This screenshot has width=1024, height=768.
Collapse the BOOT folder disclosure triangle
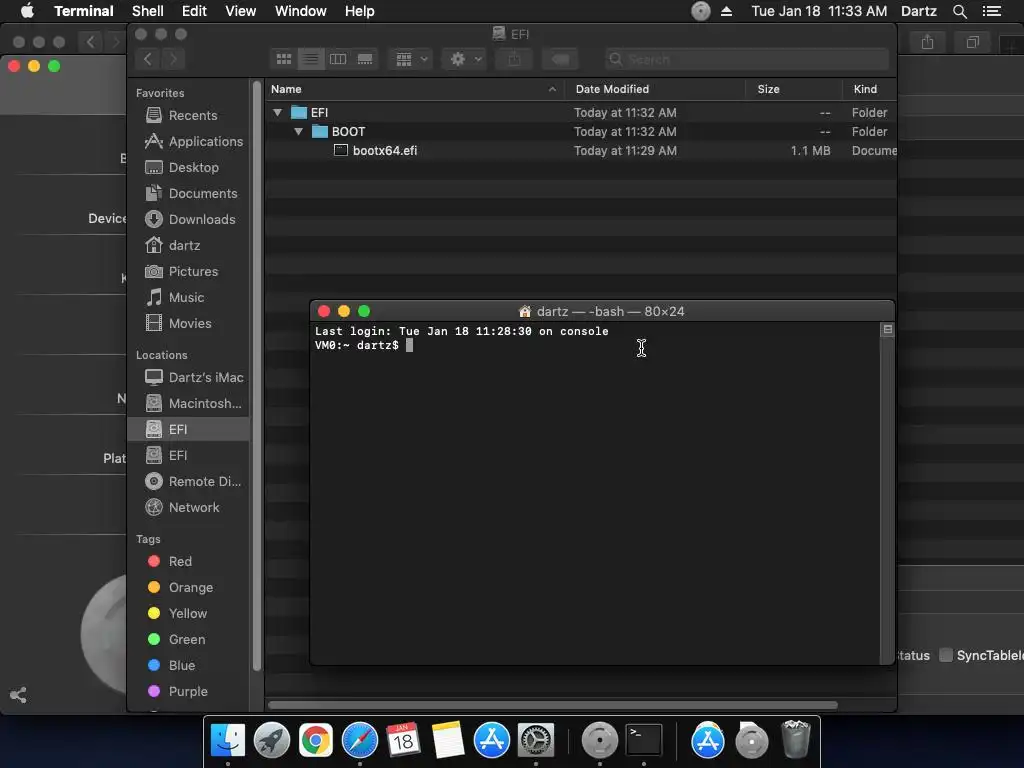pos(298,131)
